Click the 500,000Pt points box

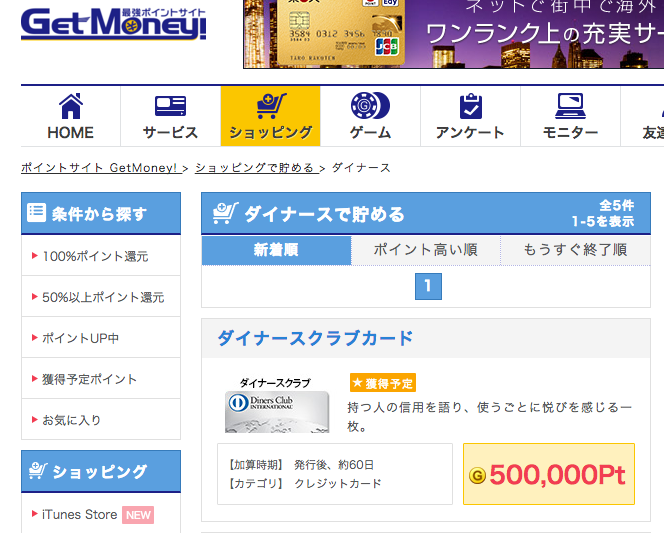(549, 474)
